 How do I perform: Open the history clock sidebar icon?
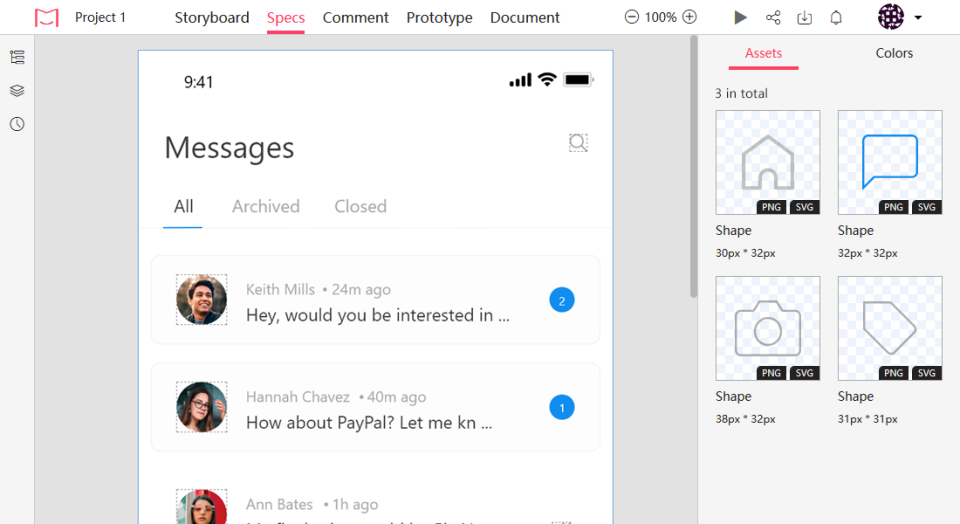click(x=17, y=124)
